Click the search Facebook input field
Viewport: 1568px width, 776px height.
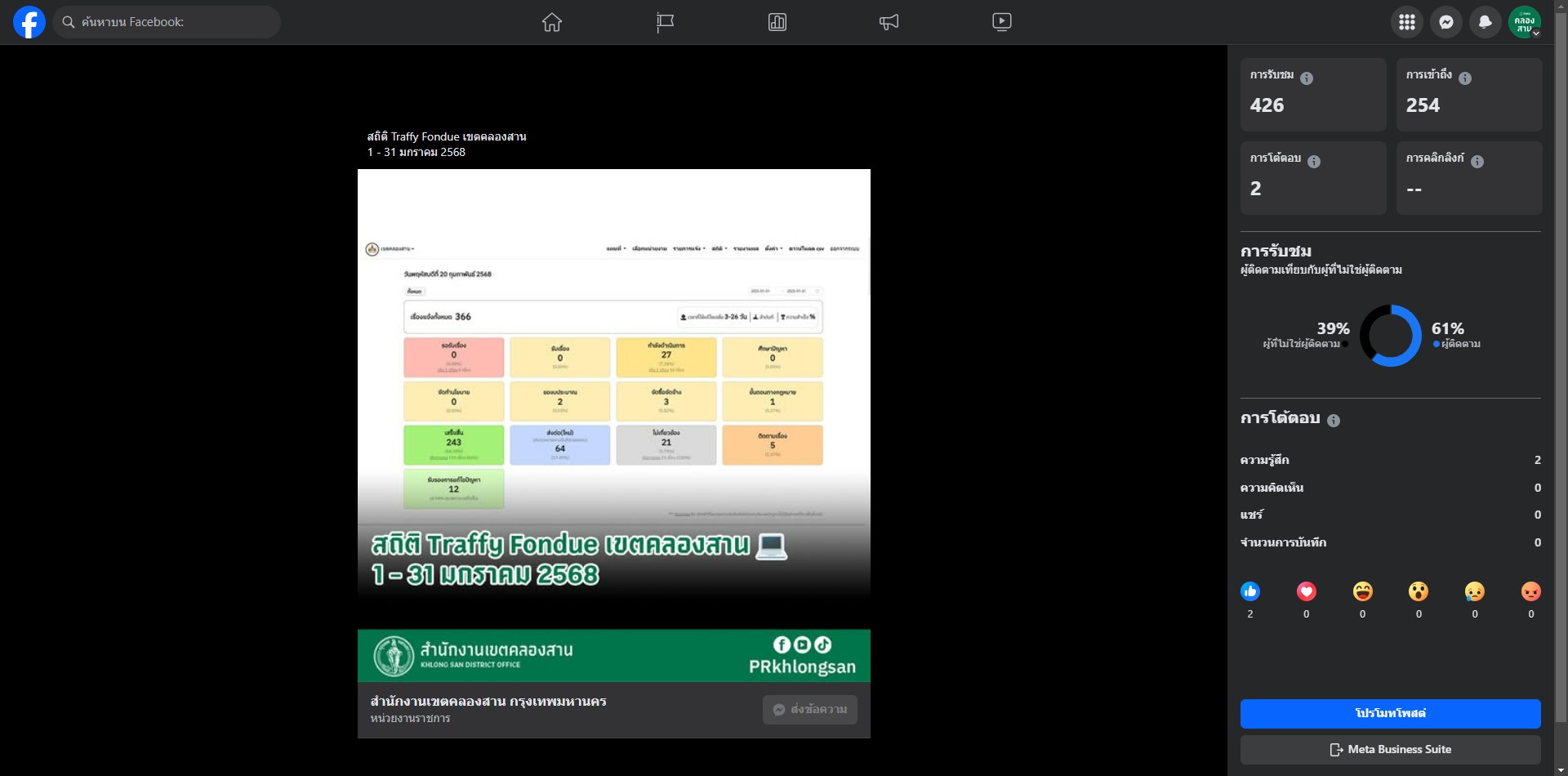167,22
